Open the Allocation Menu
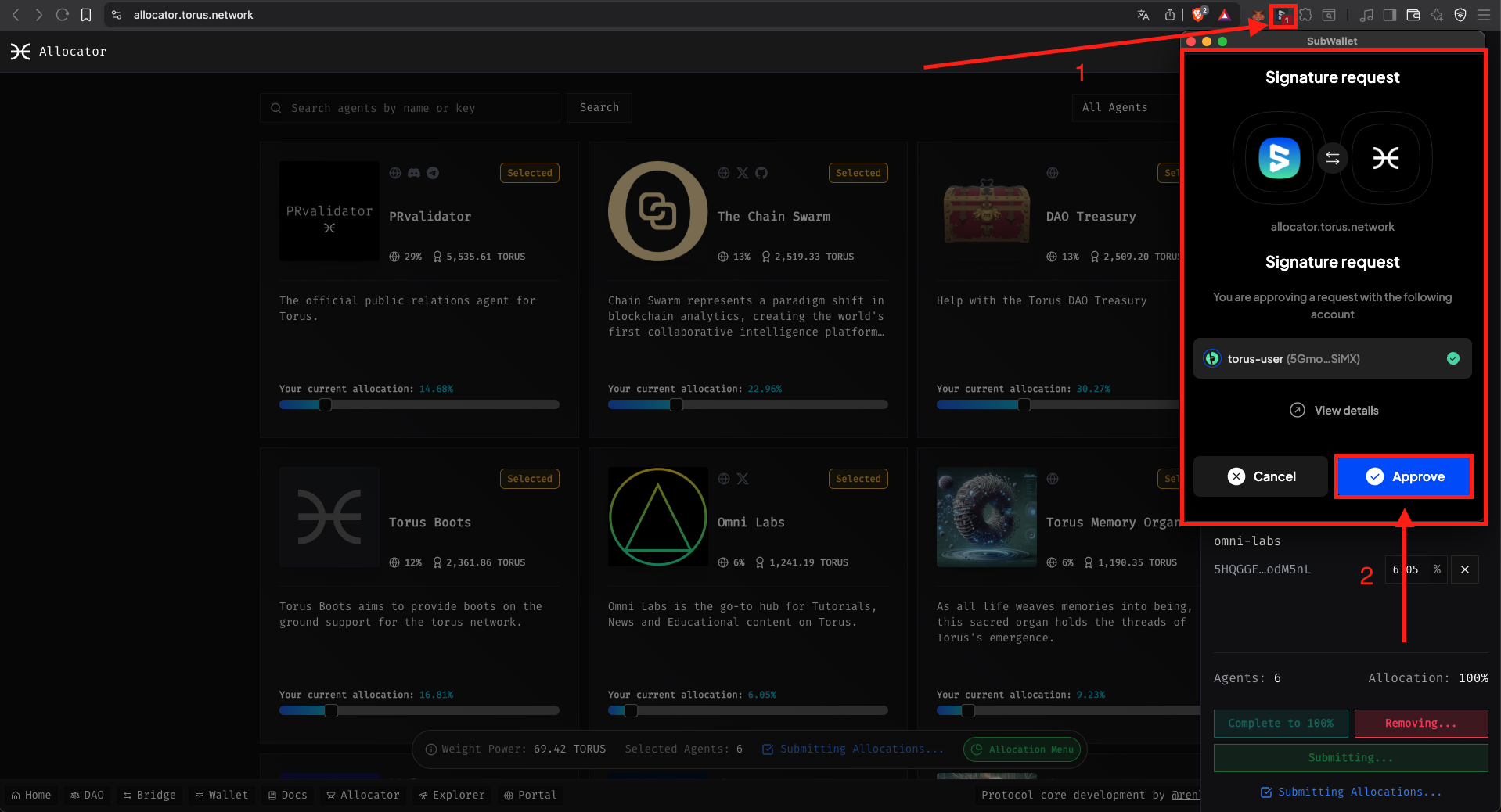The width and height of the screenshot is (1501, 812). 1022,749
